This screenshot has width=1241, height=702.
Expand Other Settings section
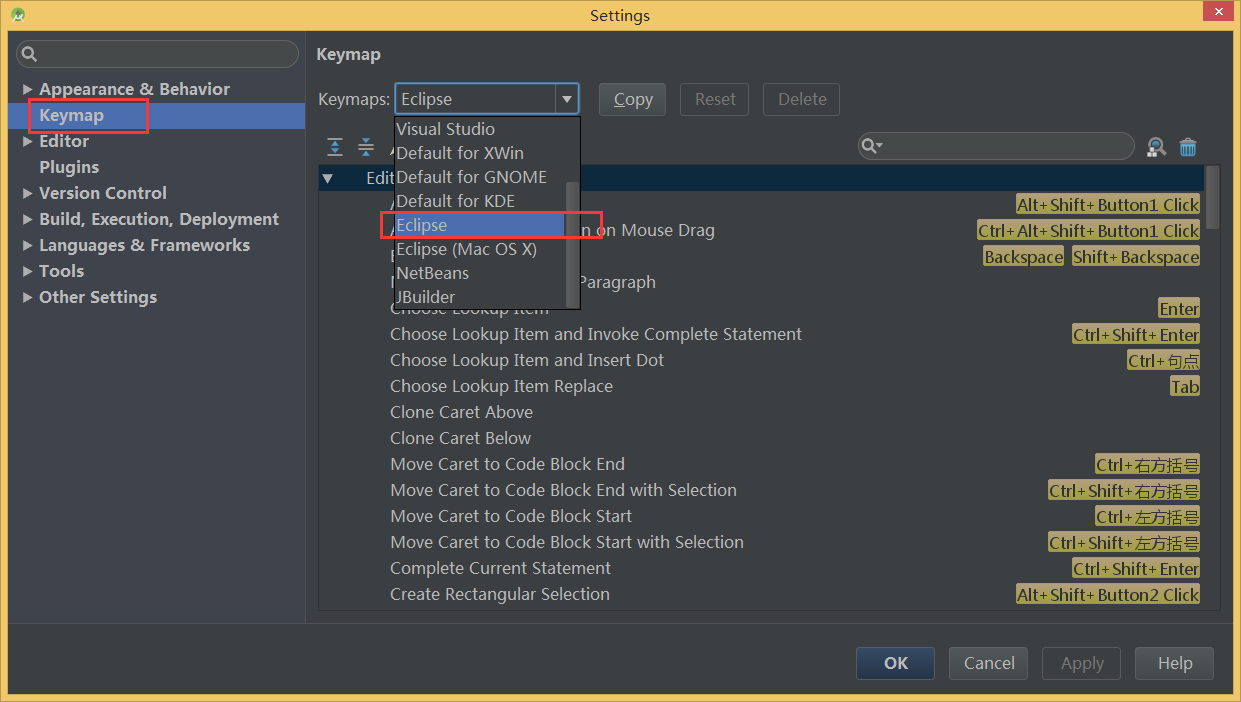pos(28,298)
